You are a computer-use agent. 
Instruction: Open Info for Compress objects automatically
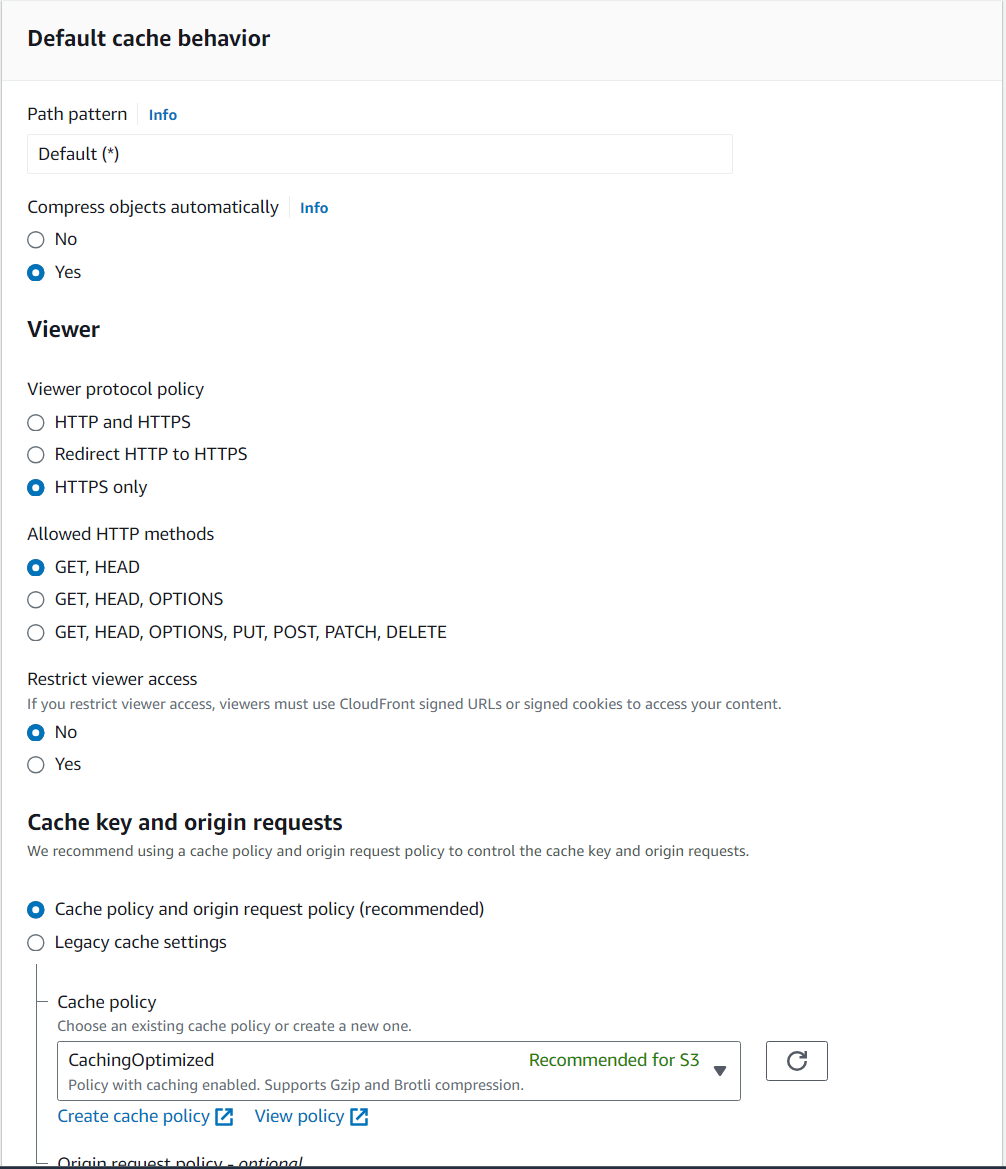(314, 208)
